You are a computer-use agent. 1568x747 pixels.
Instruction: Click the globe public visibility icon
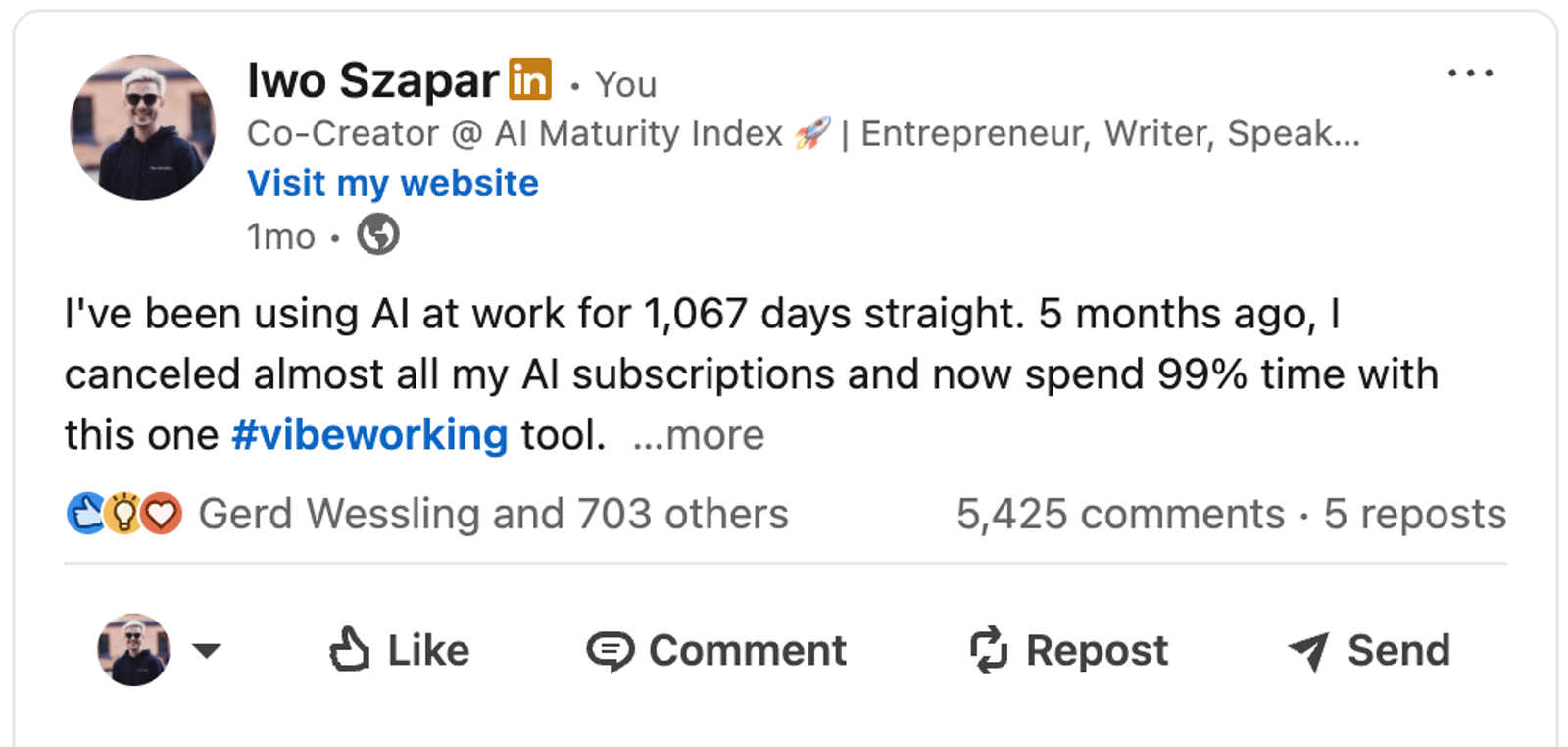pos(377,235)
